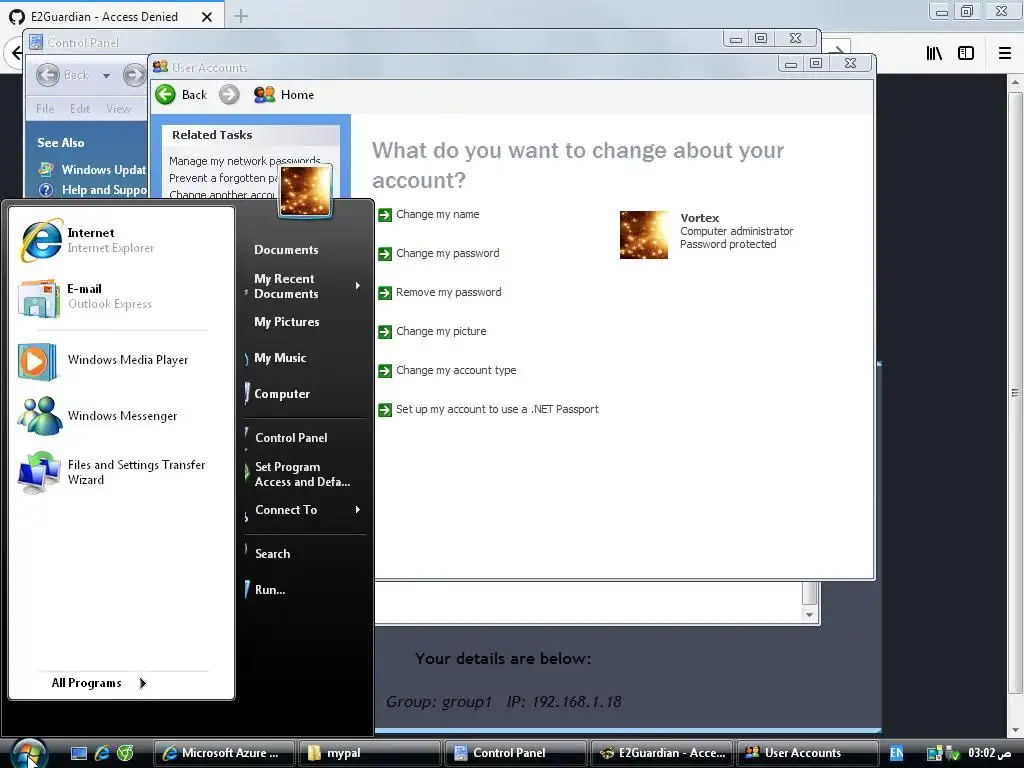Click Change my account type link

point(456,370)
